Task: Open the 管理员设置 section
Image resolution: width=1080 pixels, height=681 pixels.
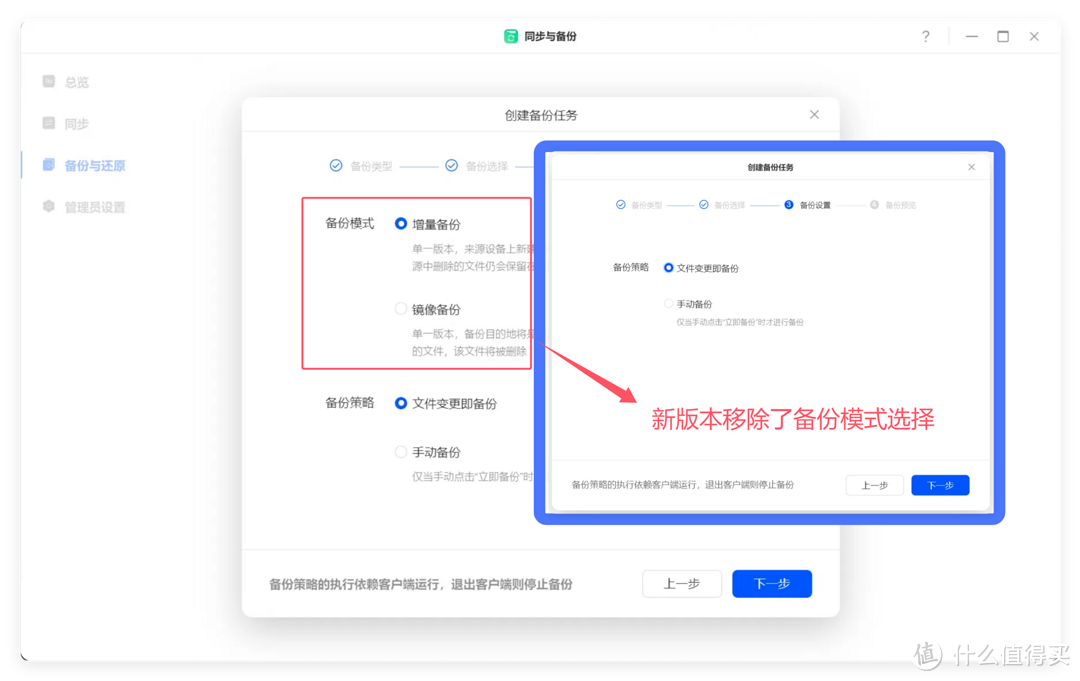Action: pyautogui.click(x=84, y=207)
